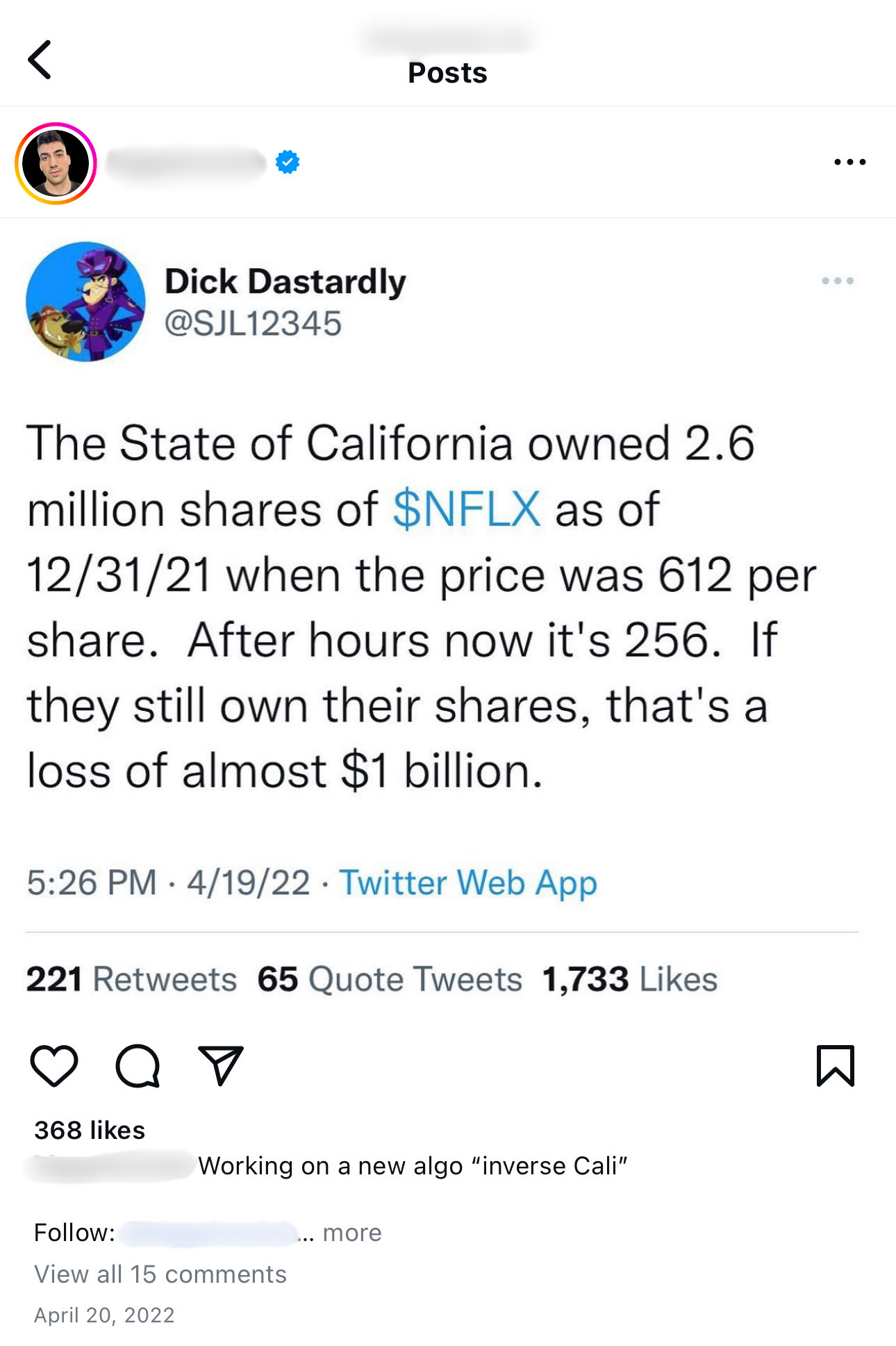The width and height of the screenshot is (896, 1346).
Task: Tap the back arrow
Action: click(40, 60)
